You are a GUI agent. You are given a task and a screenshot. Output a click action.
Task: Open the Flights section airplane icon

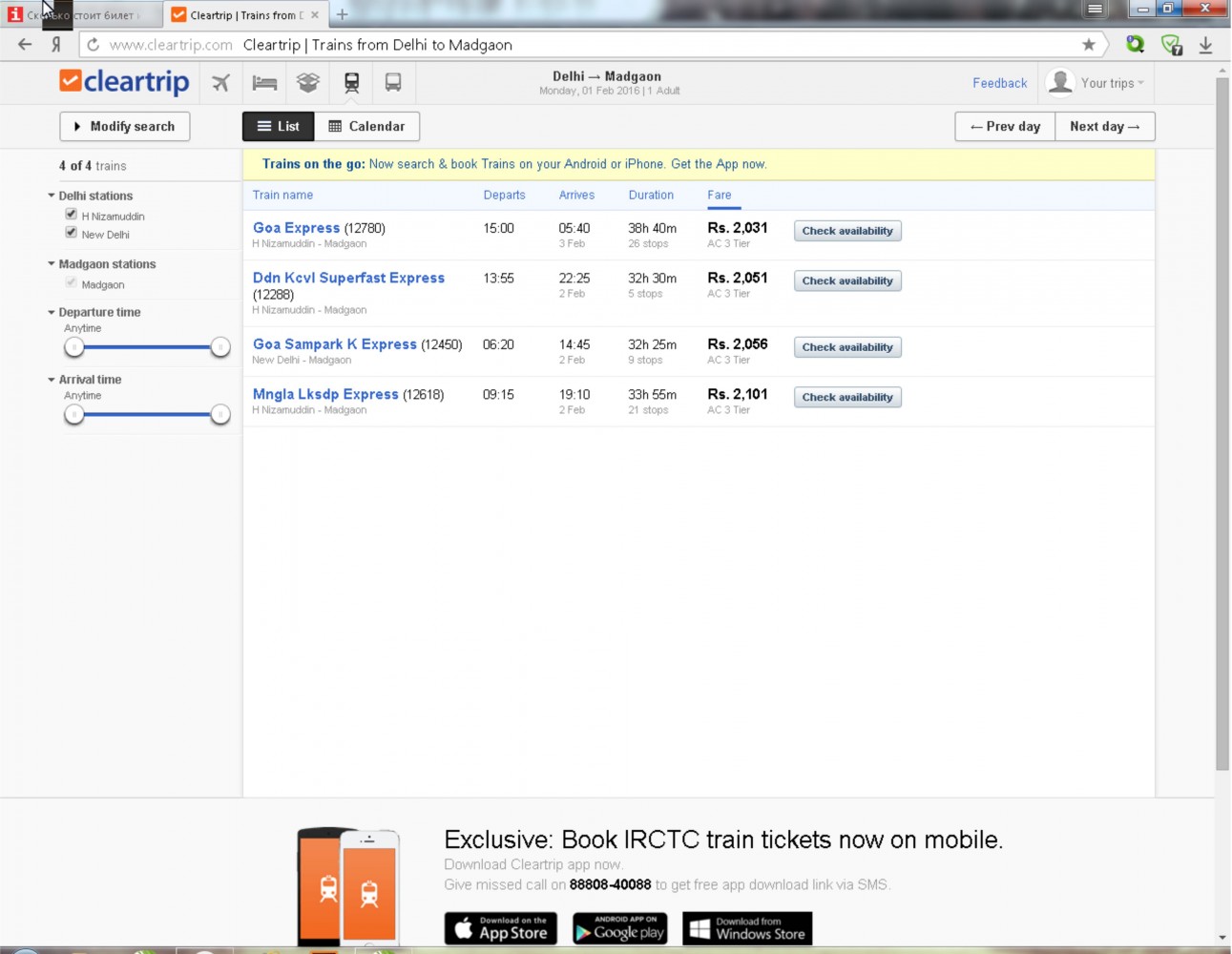coord(220,83)
